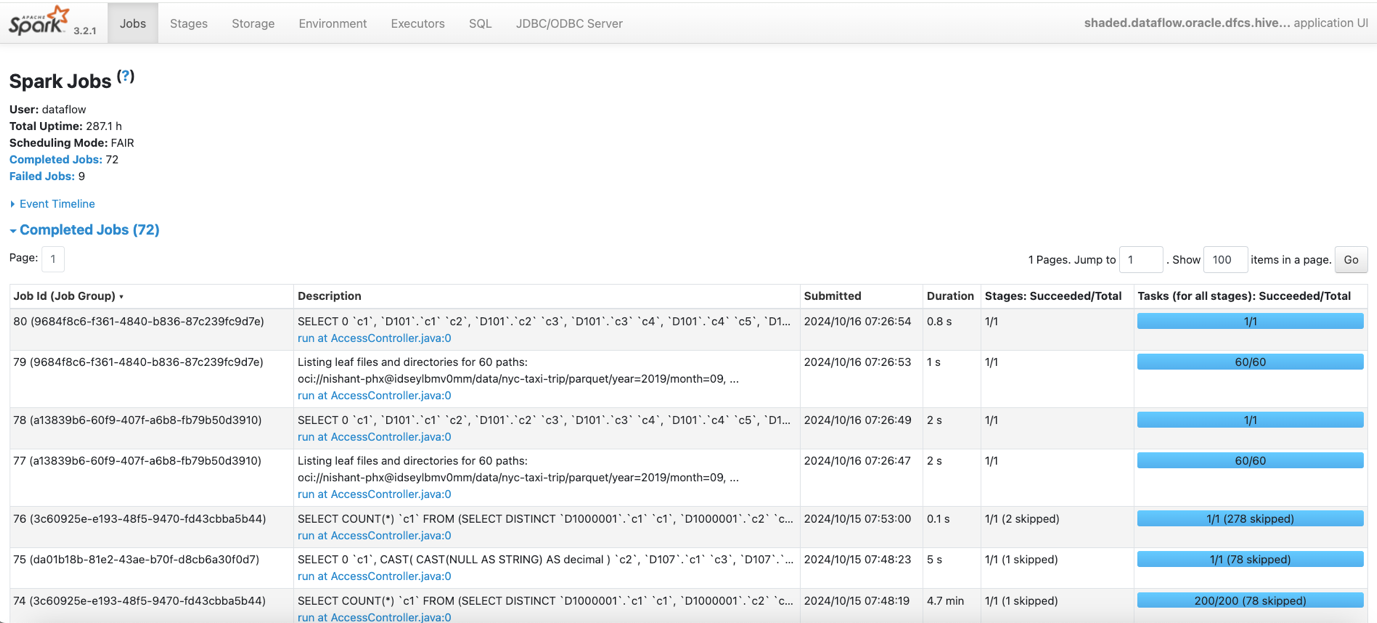1377x623 pixels.
Task: Sort by the Duration column header
Action: click(950, 296)
